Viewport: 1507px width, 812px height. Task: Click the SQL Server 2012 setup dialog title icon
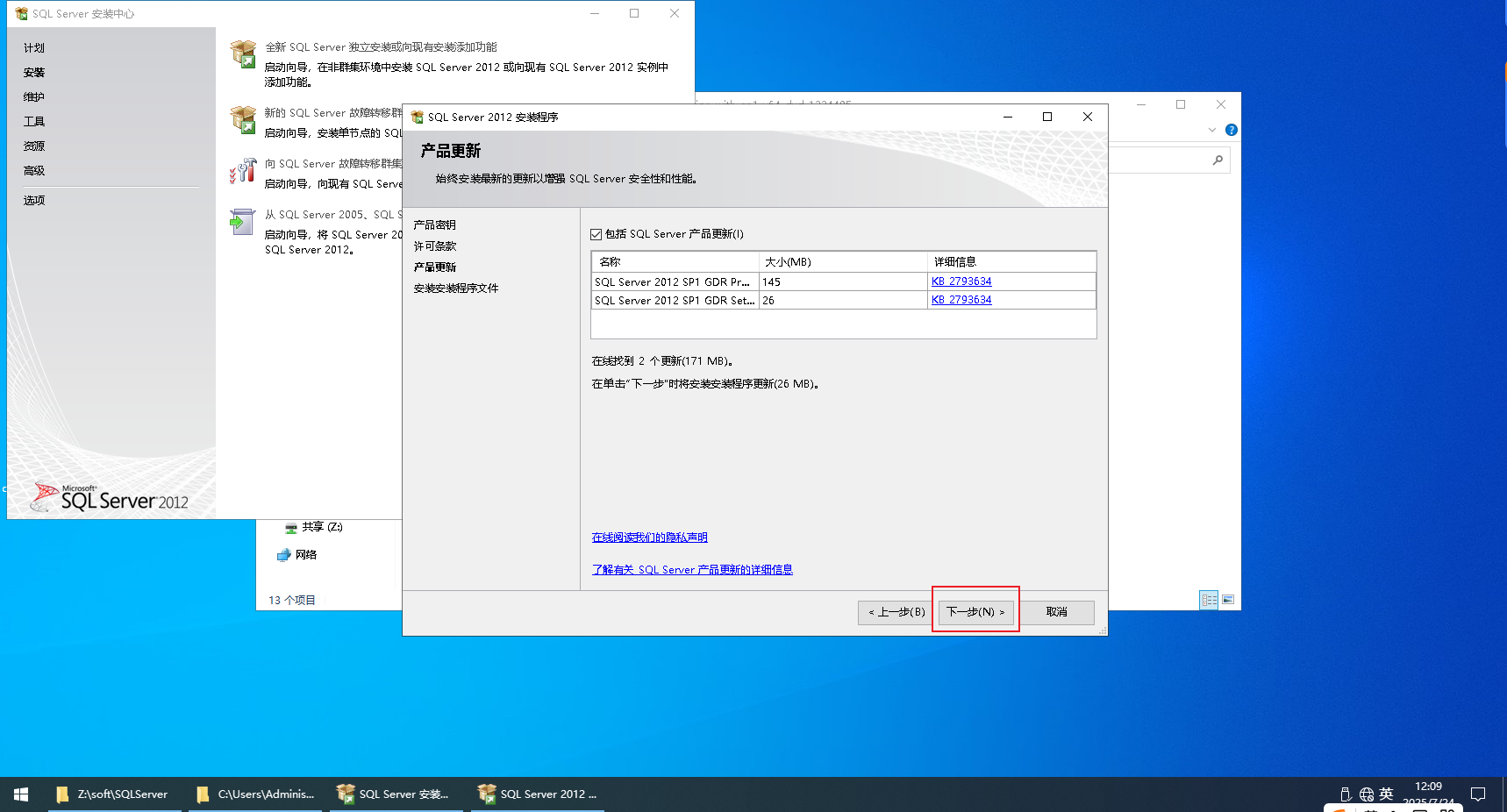pos(418,118)
